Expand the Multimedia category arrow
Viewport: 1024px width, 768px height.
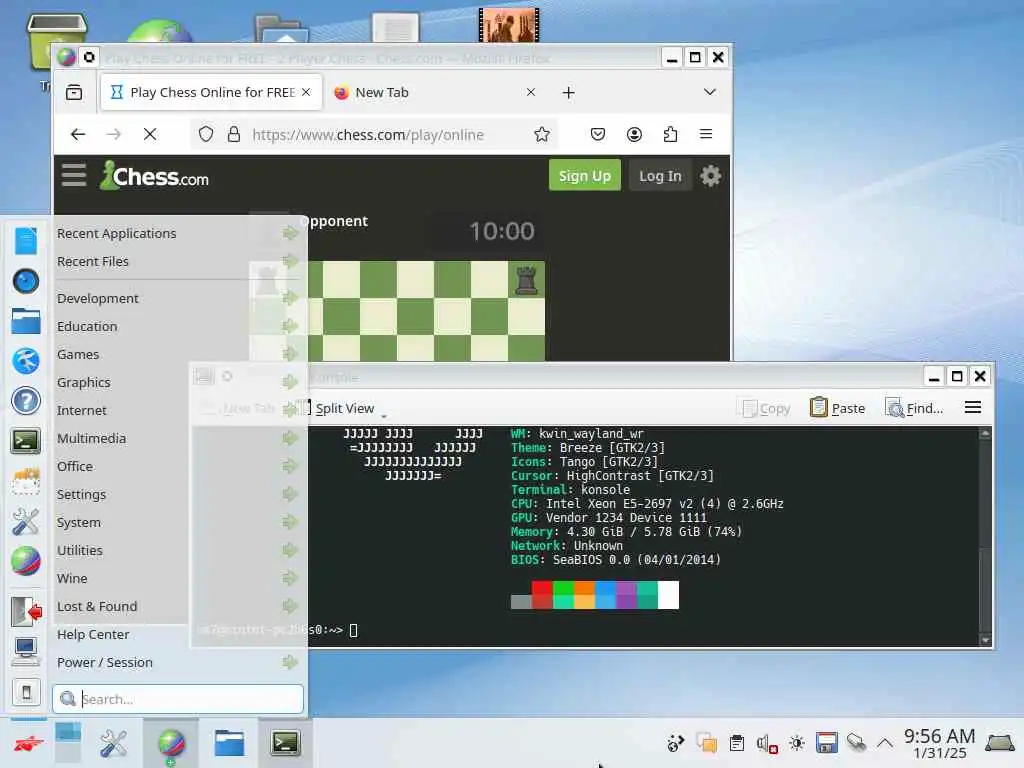tap(290, 438)
